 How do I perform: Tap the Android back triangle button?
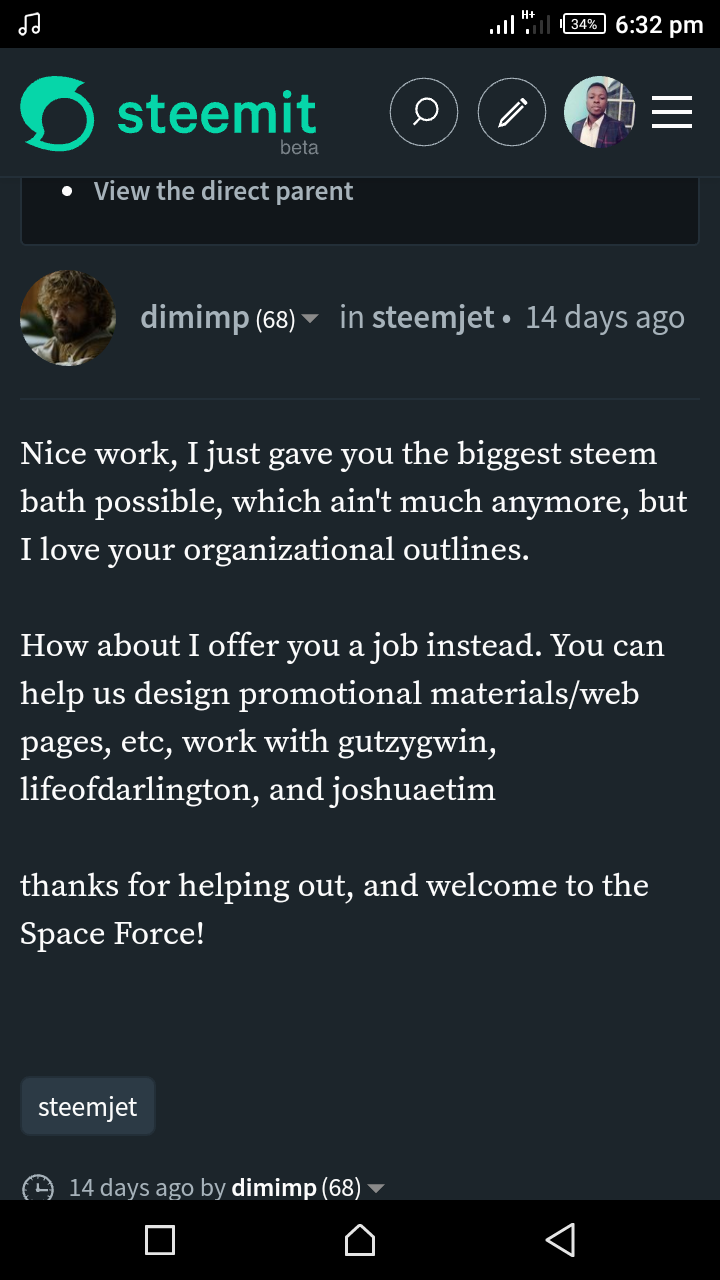[560, 1240]
